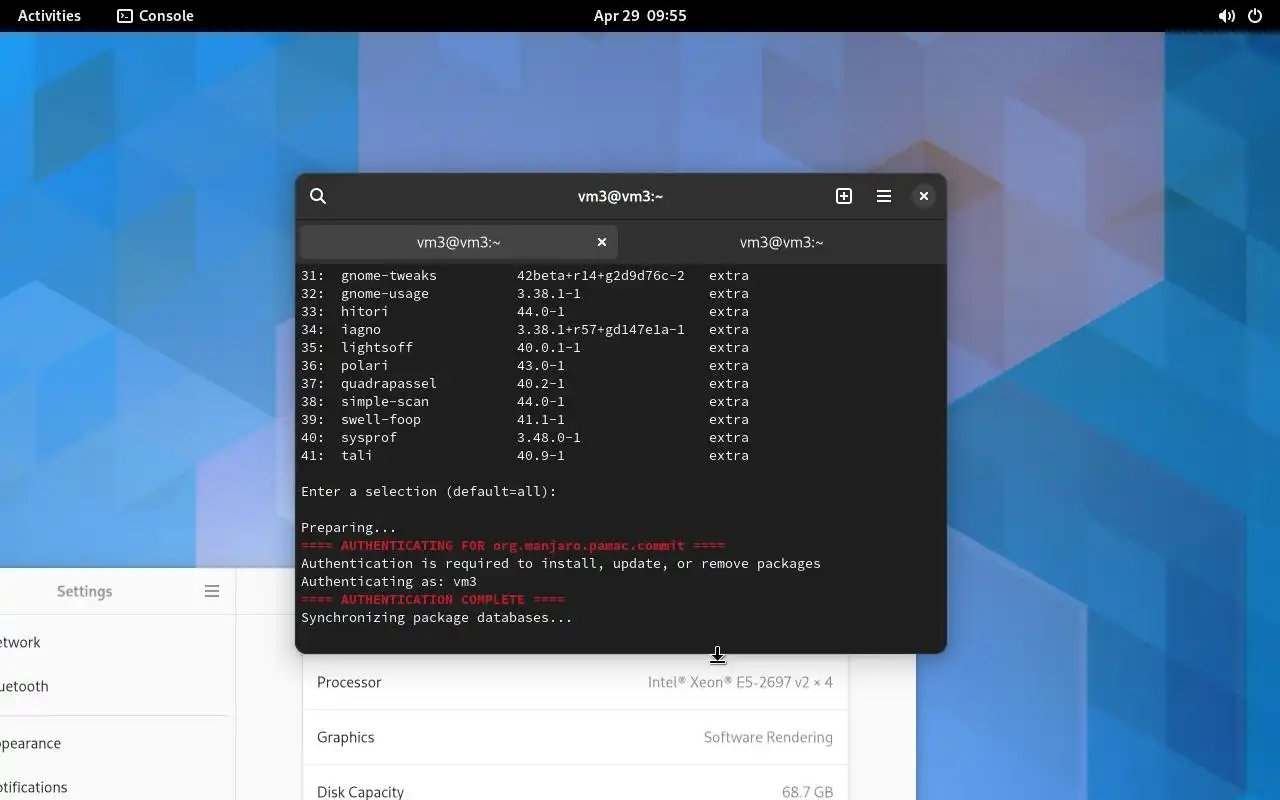This screenshot has width=1280, height=800.
Task: Select Network in Settings sidebar
Action: click(115, 642)
